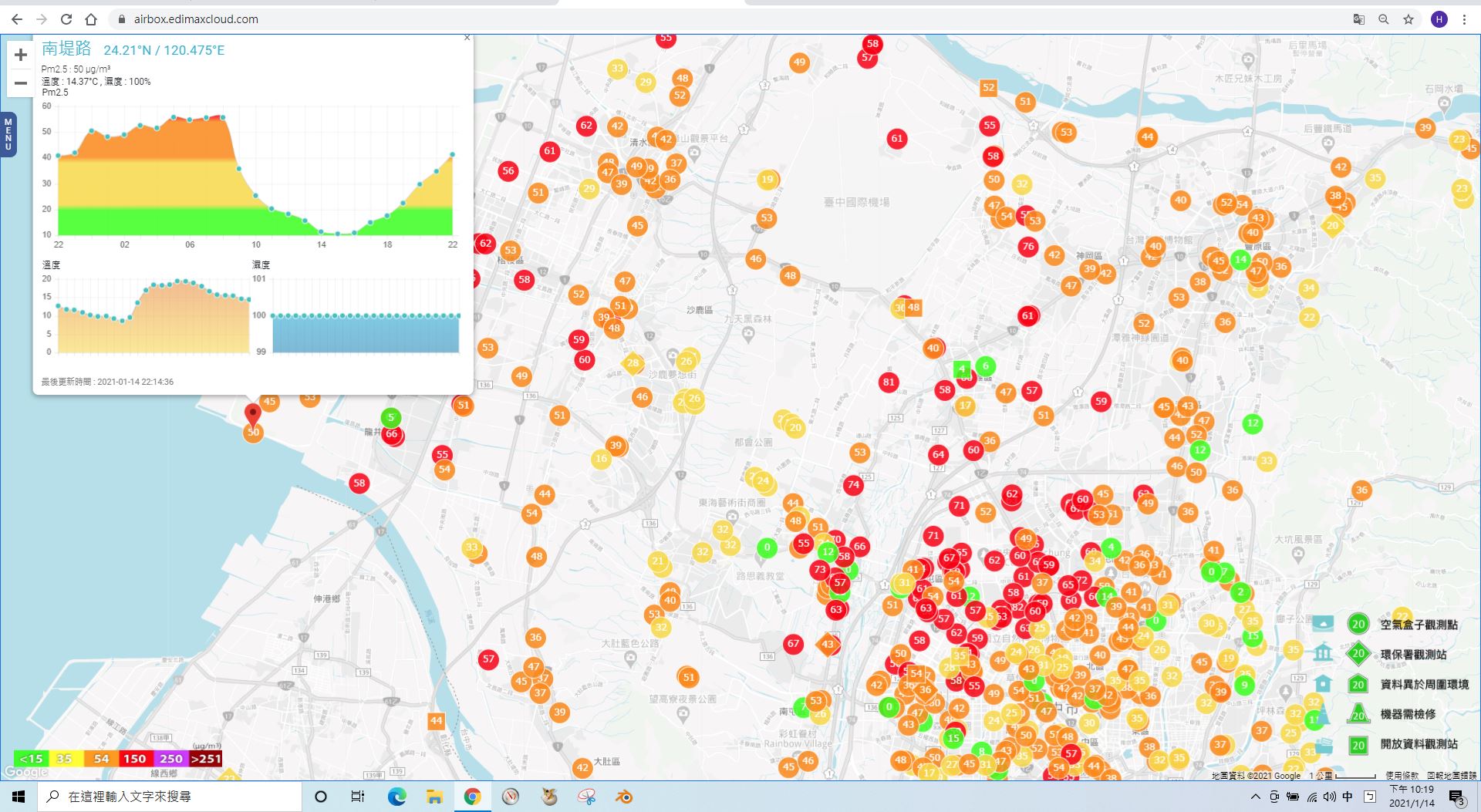Viewport: 1481px width, 812px height.
Task: Open the translate this page icon
Action: [x=1359, y=19]
